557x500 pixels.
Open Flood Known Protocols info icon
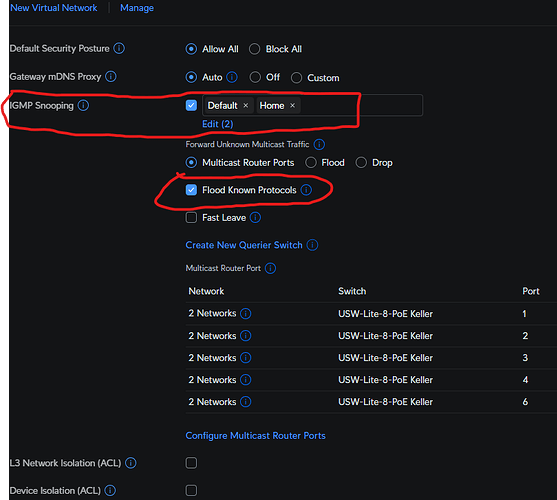coord(306,190)
